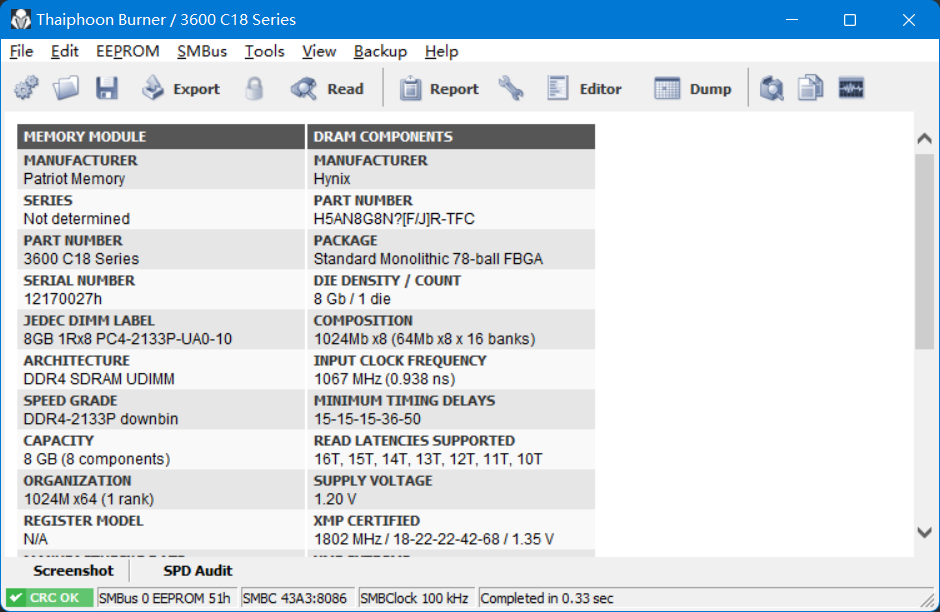Viewport: 940px width, 612px height.
Task: Click the copy documents icon
Action: click(810, 89)
